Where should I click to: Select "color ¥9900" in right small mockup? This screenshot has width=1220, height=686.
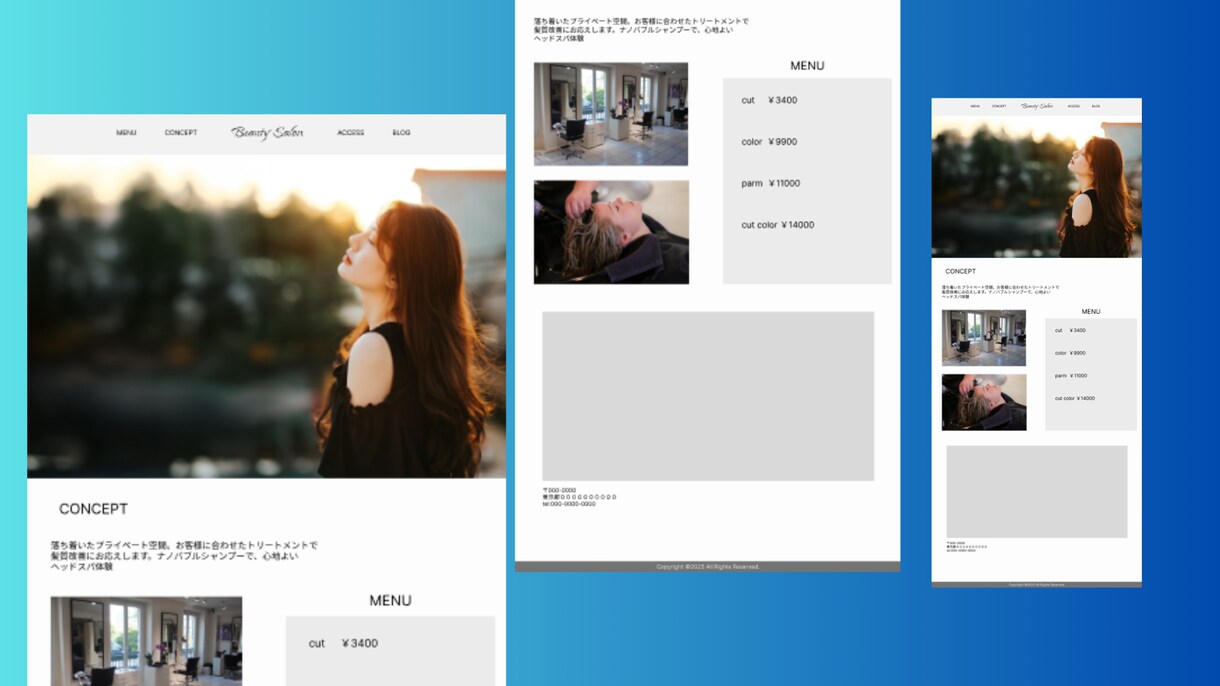point(1070,353)
